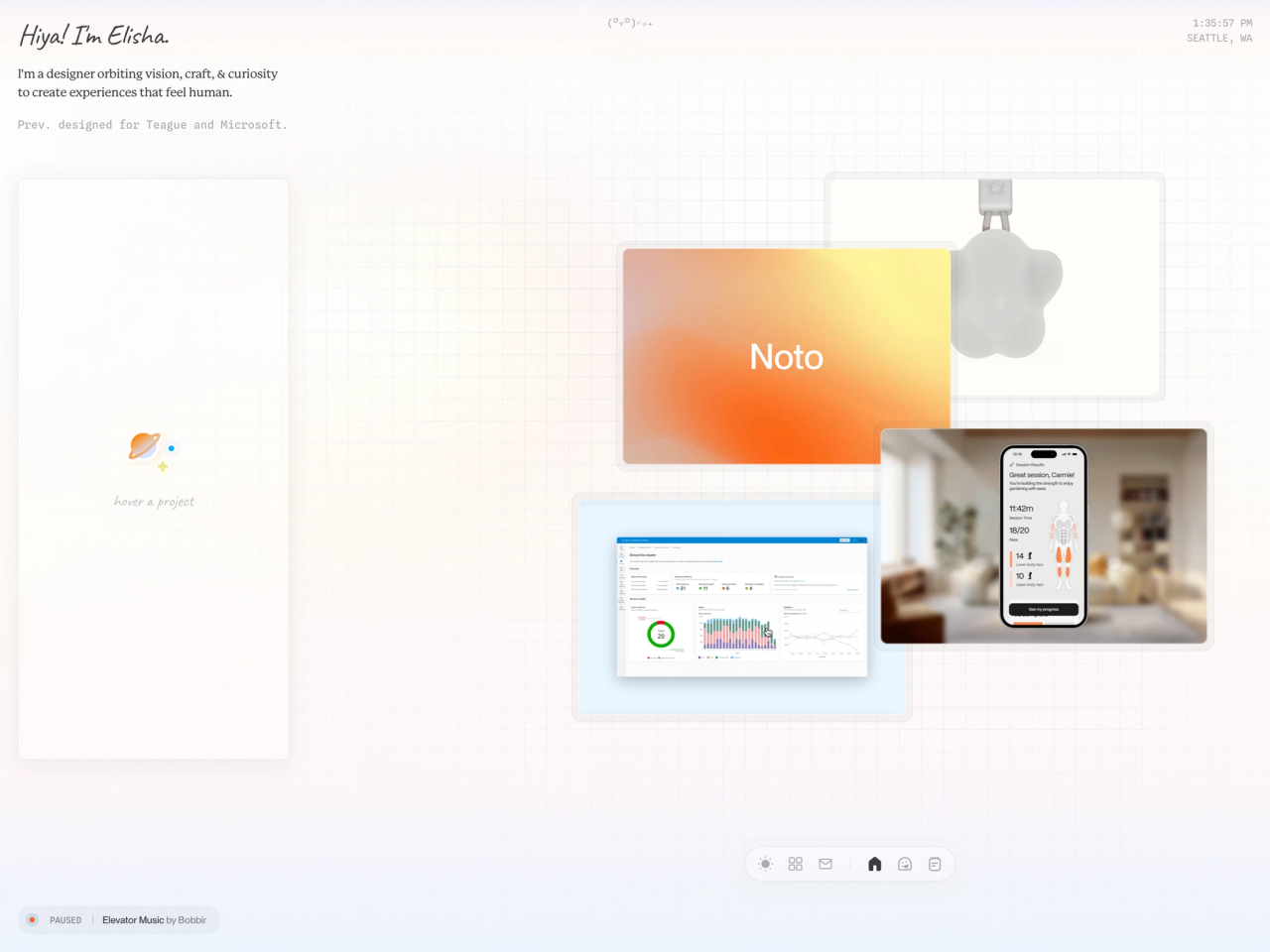Viewport: 1270px width, 952px height.
Task: Open the projects grid view icon
Action: pos(795,864)
